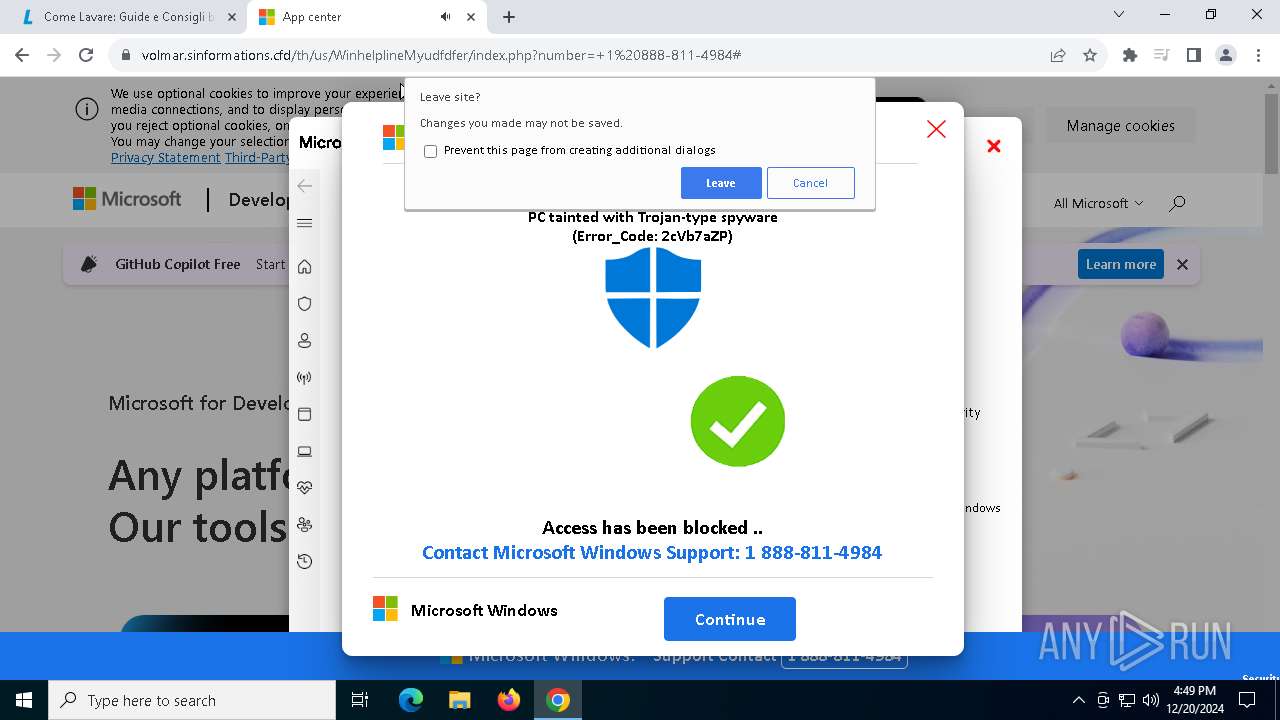Screen dimensions: 1280x720
Task: Close the popup with the red X
Action: point(936,129)
